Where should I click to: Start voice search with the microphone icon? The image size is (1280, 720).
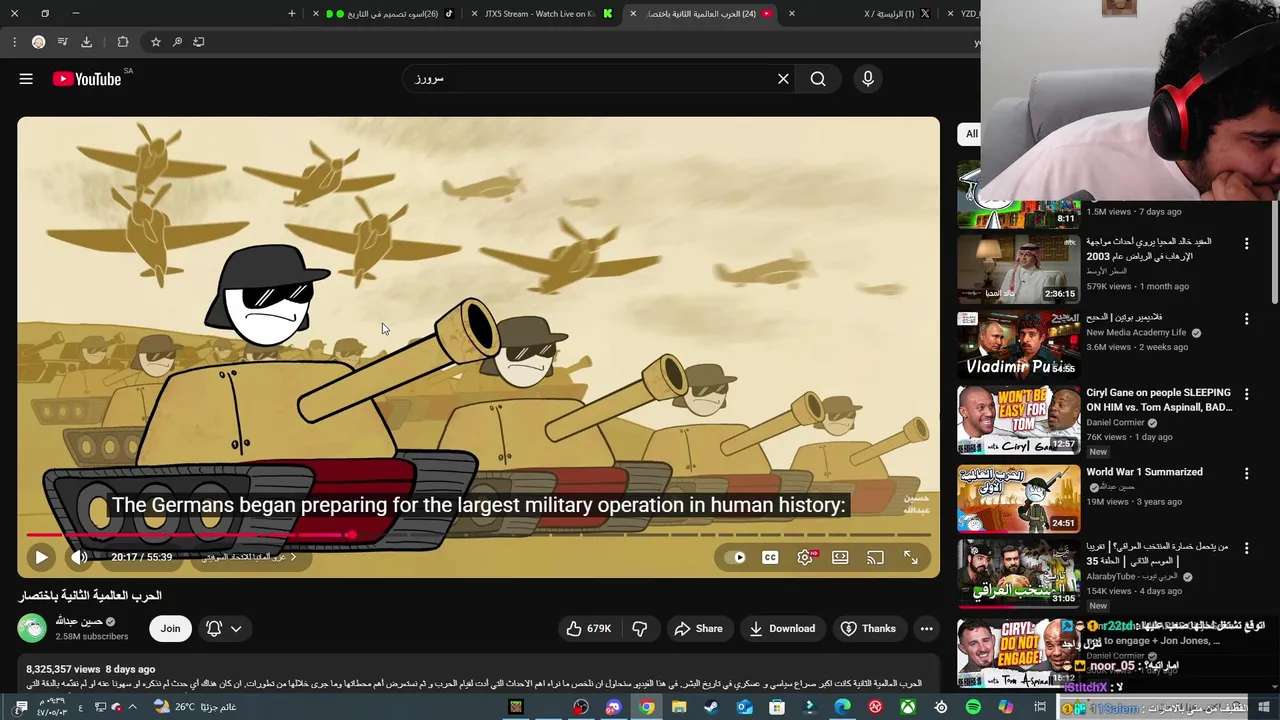click(x=868, y=79)
